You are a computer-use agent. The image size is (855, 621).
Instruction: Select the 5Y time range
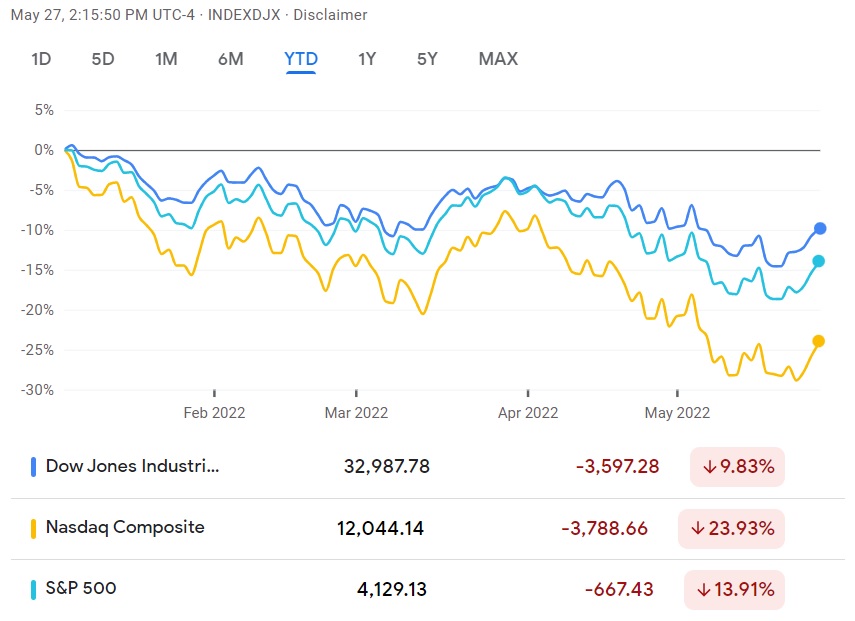[427, 59]
